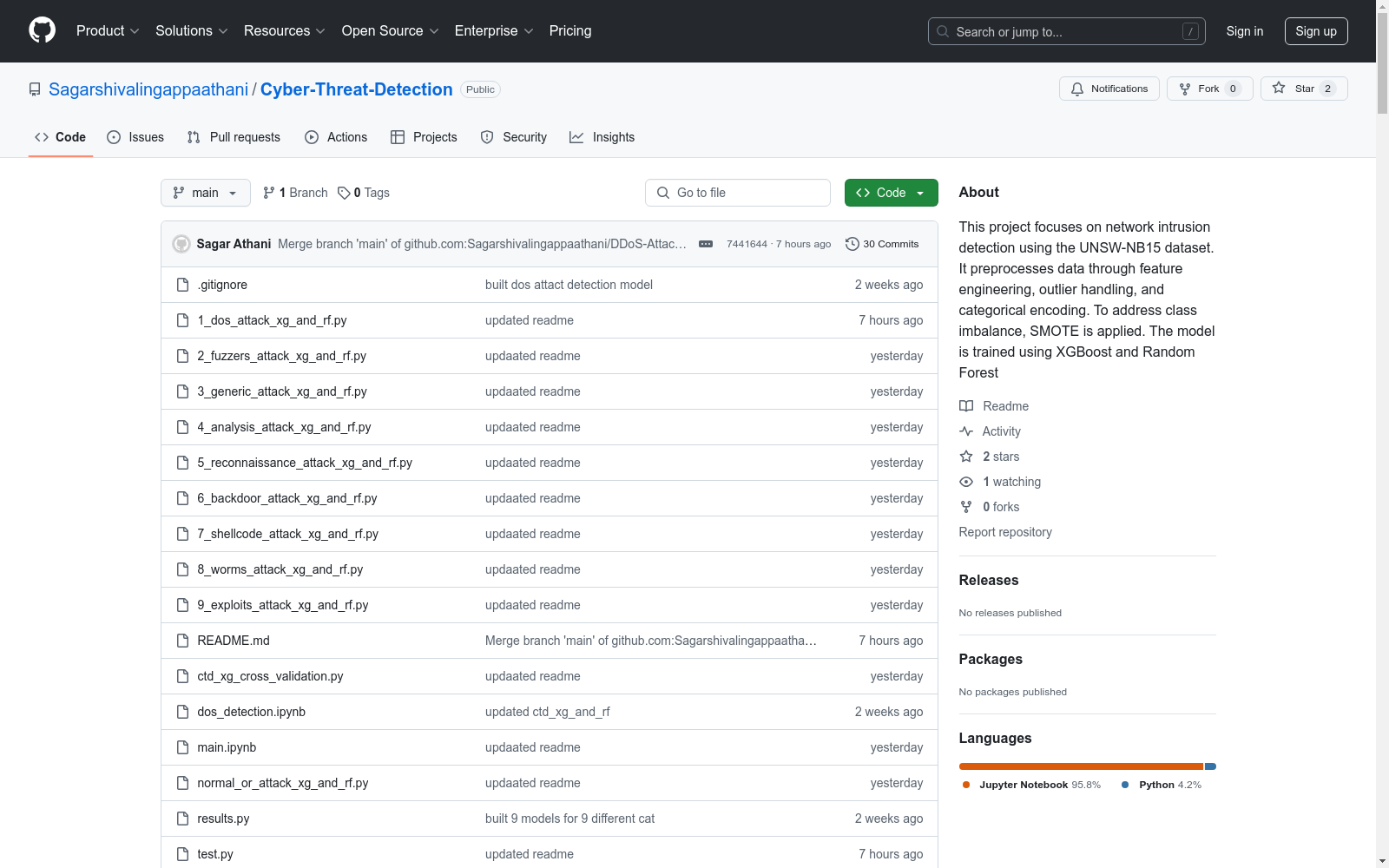Screen dimensions: 1389x868
Task: Click the file icon beside main.ipynb
Action: click(182, 747)
